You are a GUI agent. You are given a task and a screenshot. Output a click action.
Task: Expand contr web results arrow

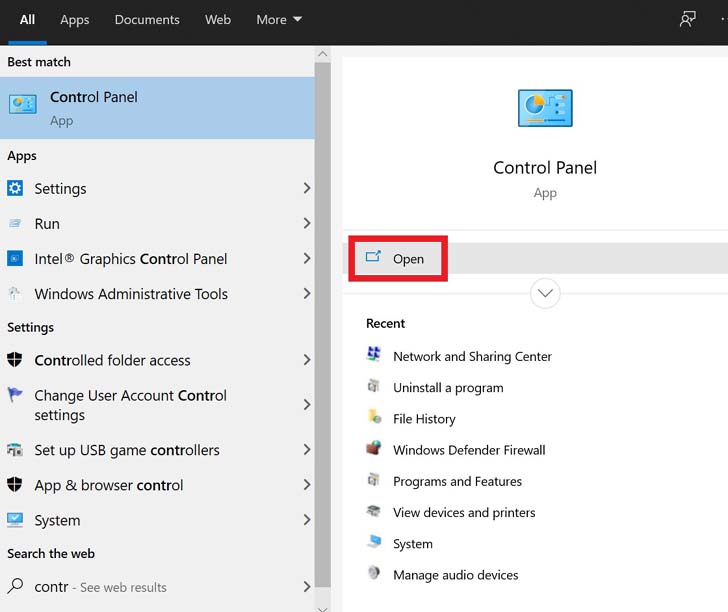(306, 586)
